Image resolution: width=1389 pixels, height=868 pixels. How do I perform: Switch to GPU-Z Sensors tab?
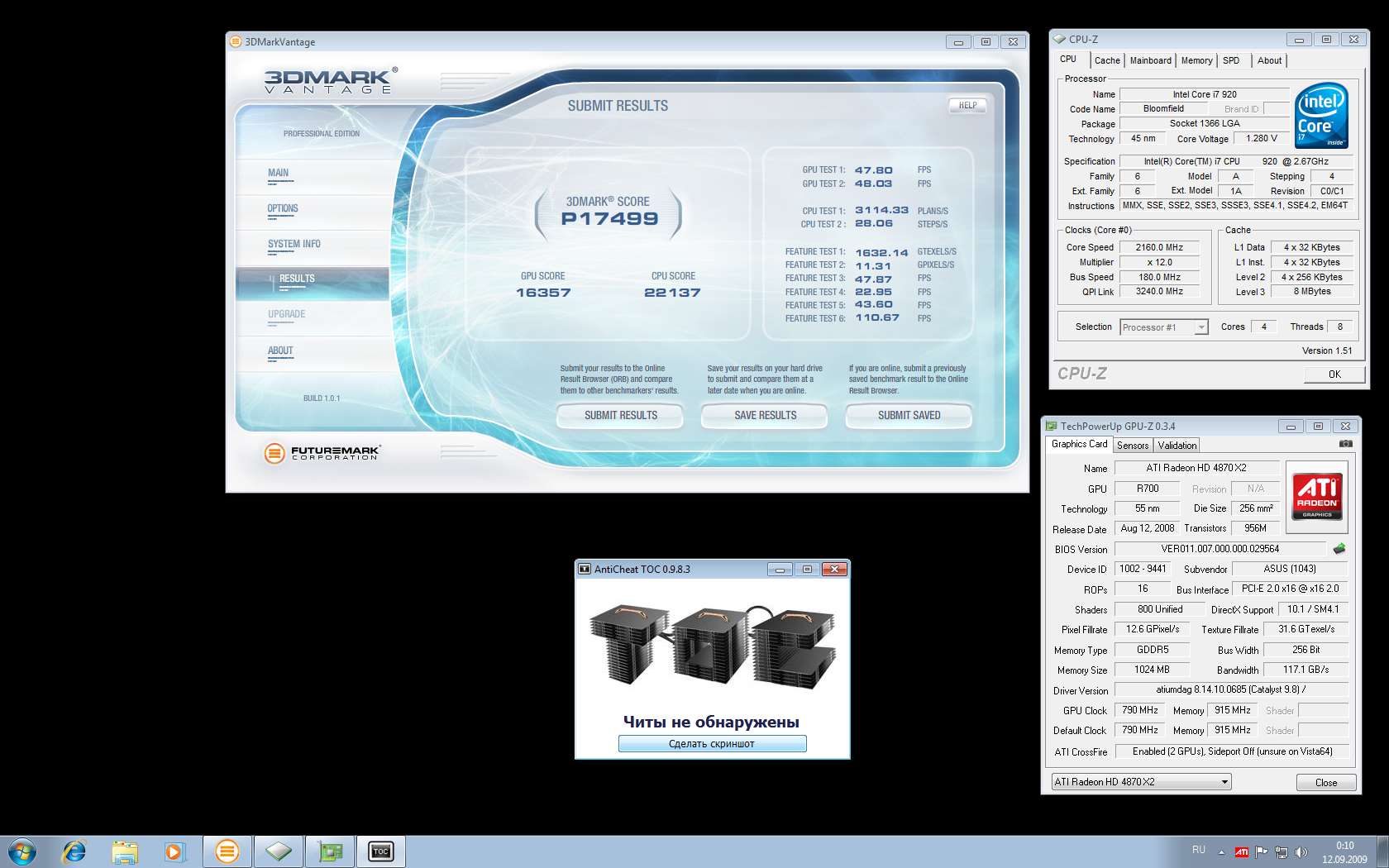(x=1133, y=446)
